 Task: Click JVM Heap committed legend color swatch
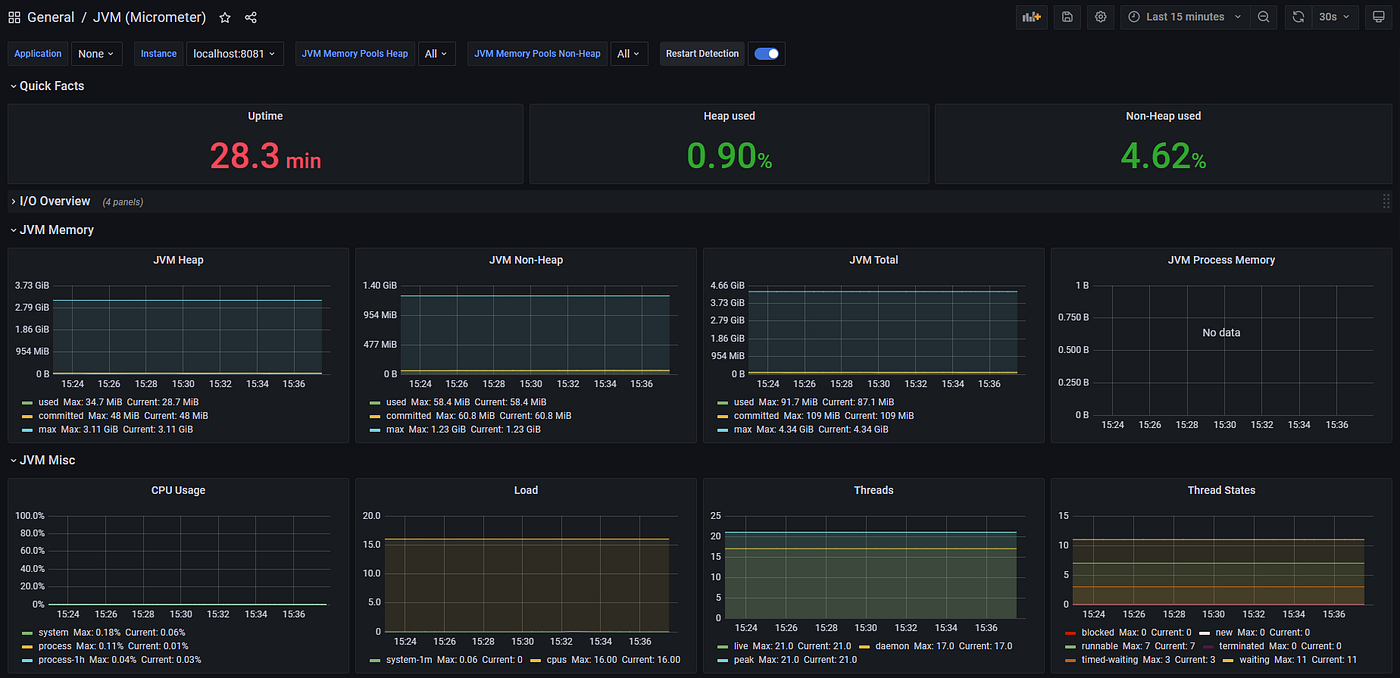coord(26,416)
